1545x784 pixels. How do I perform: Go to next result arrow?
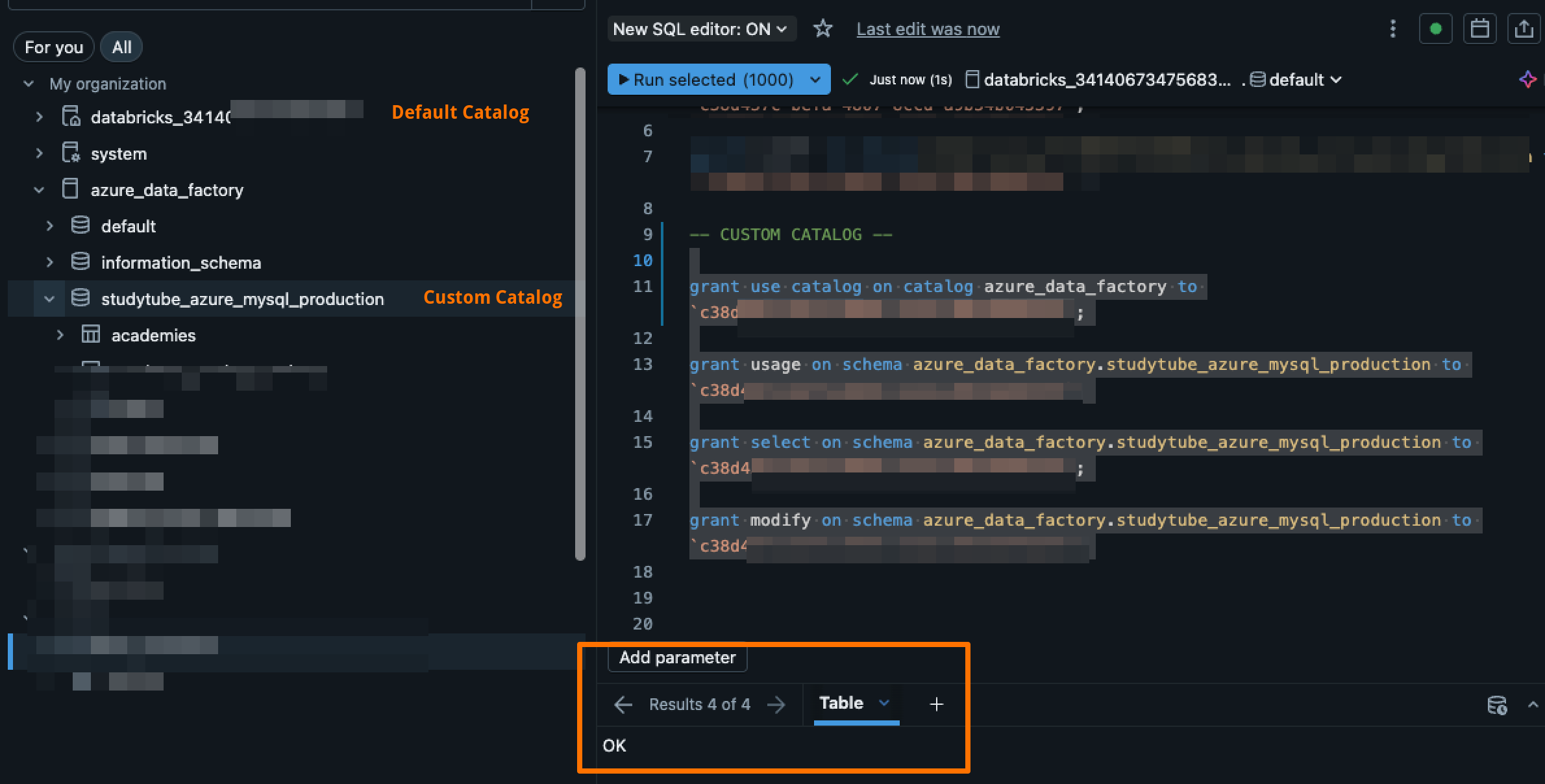(x=776, y=704)
